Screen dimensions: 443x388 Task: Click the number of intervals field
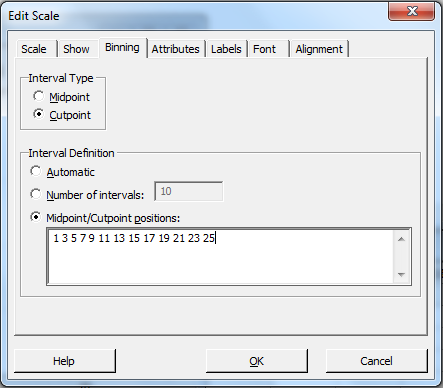(x=189, y=191)
